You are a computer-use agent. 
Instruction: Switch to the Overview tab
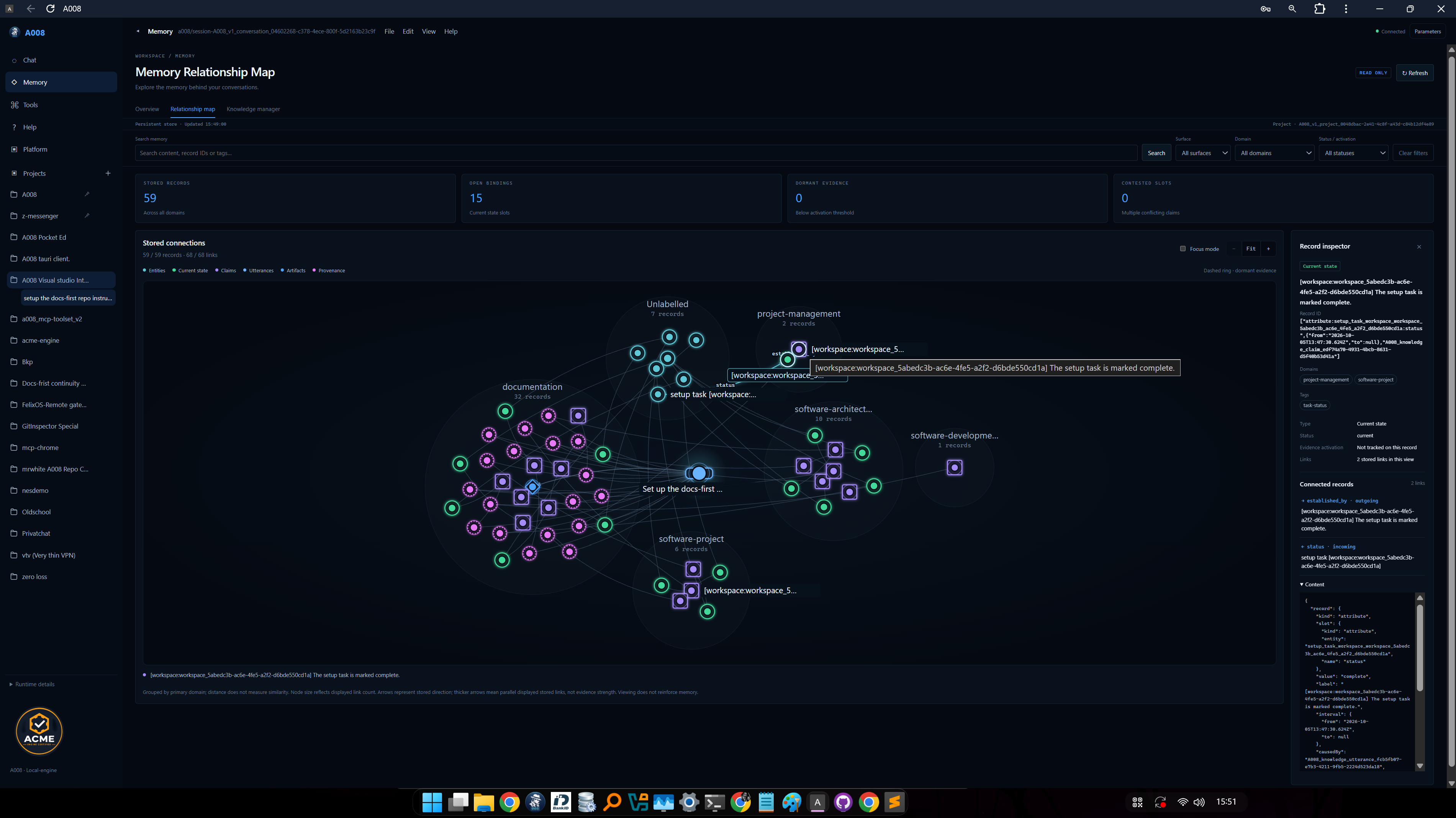[x=147, y=109]
